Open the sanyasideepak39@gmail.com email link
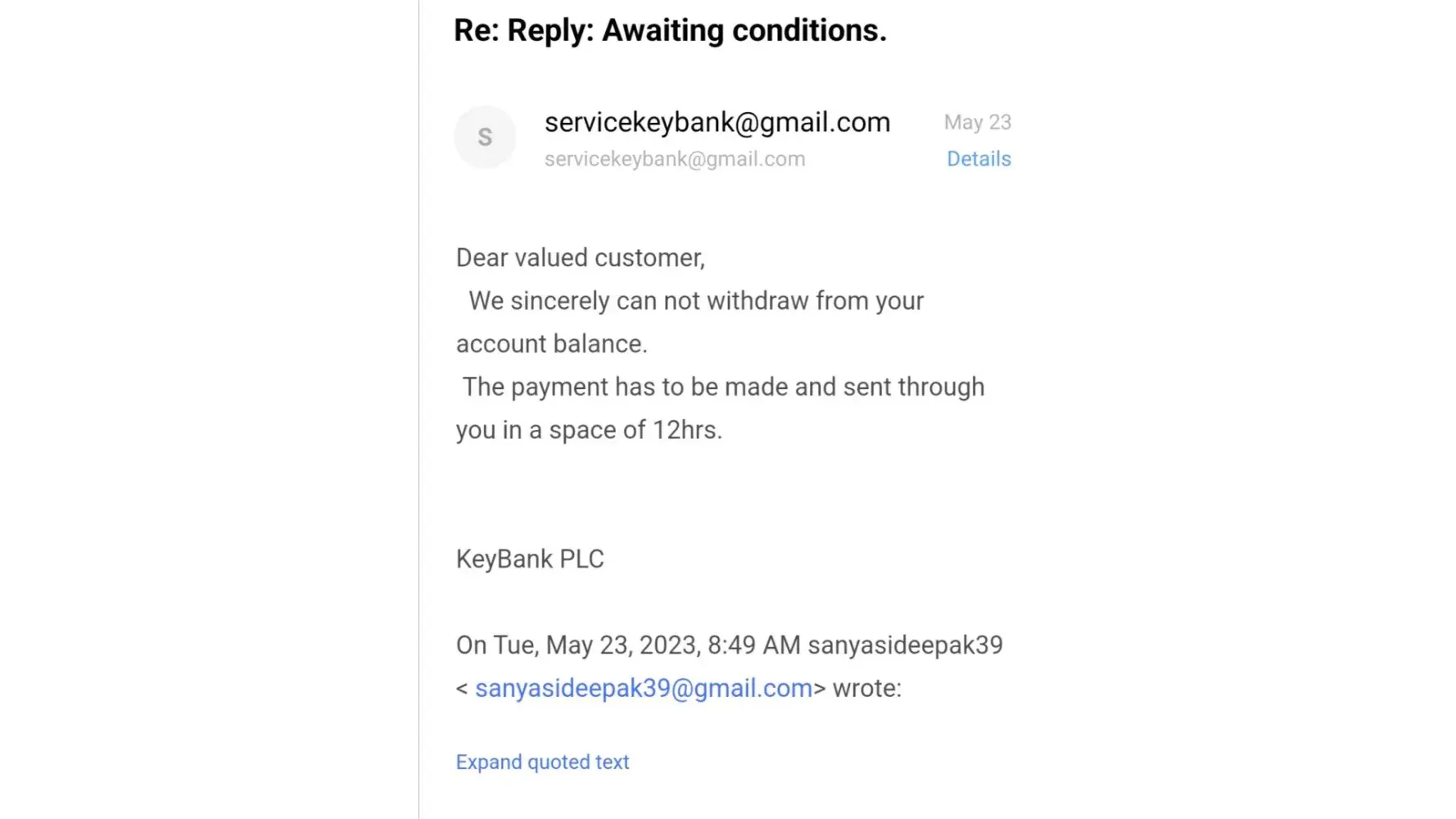The height and width of the screenshot is (819, 1456). [644, 688]
